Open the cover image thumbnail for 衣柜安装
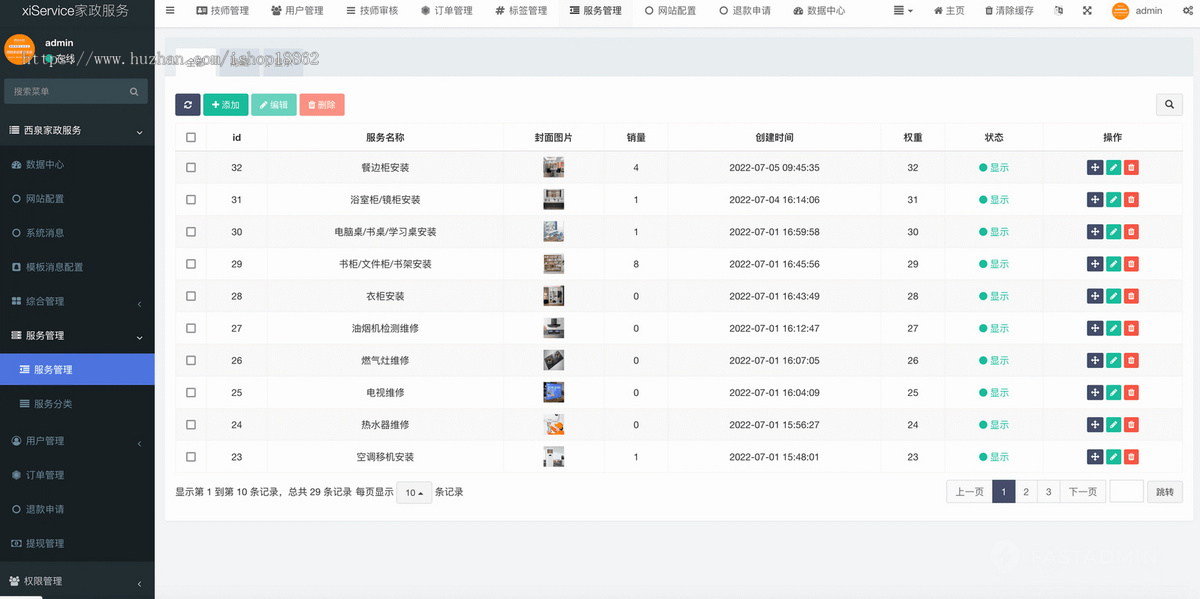 tap(553, 295)
